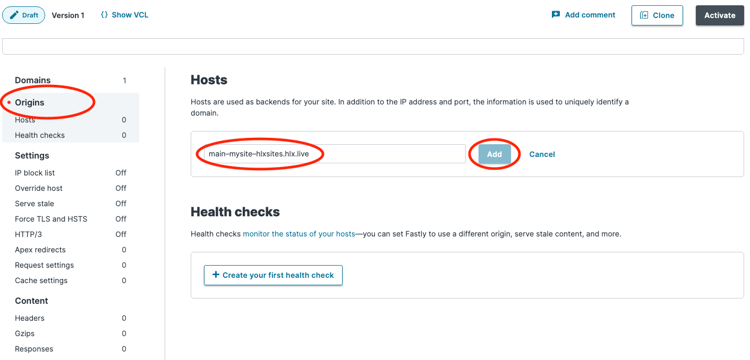
Task: Open the Override host setting
Action: pyautogui.click(x=71, y=188)
